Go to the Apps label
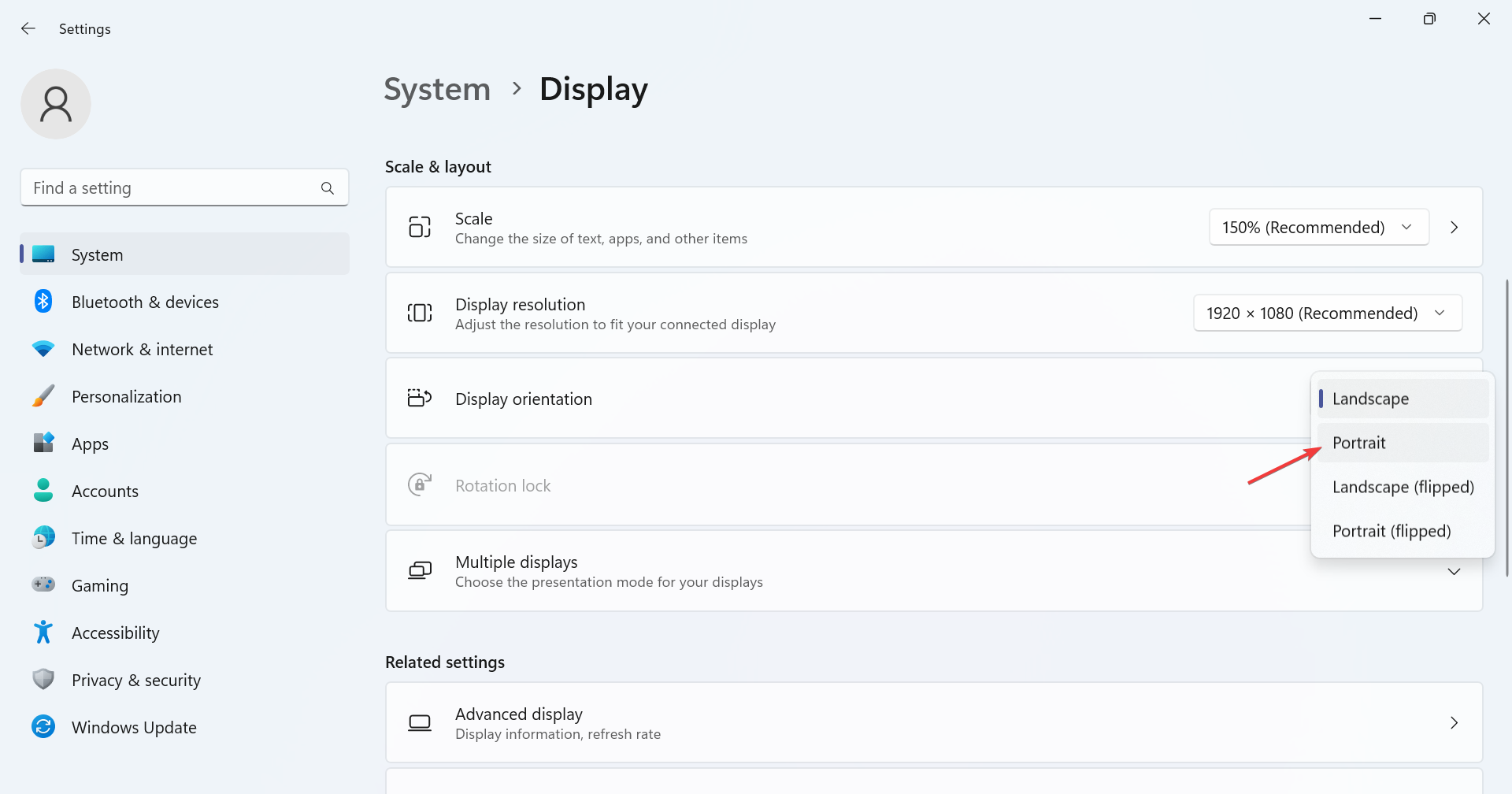Screen dimensions: 1512x794 pyautogui.click(x=90, y=443)
